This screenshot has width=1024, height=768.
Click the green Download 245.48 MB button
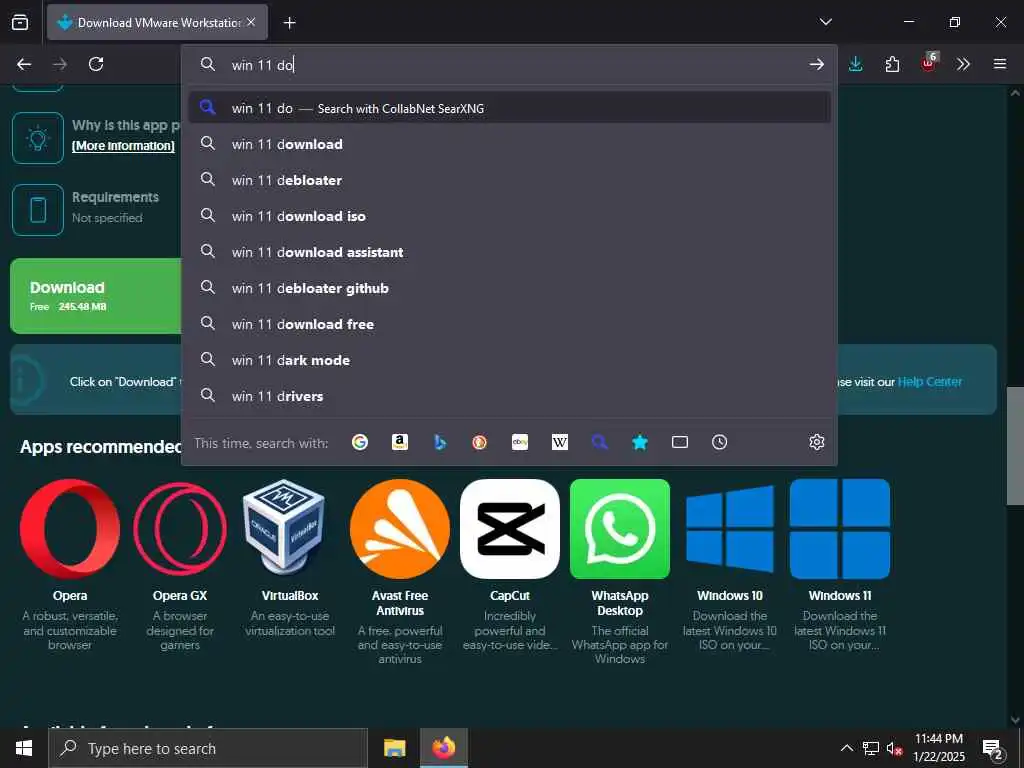(95, 296)
